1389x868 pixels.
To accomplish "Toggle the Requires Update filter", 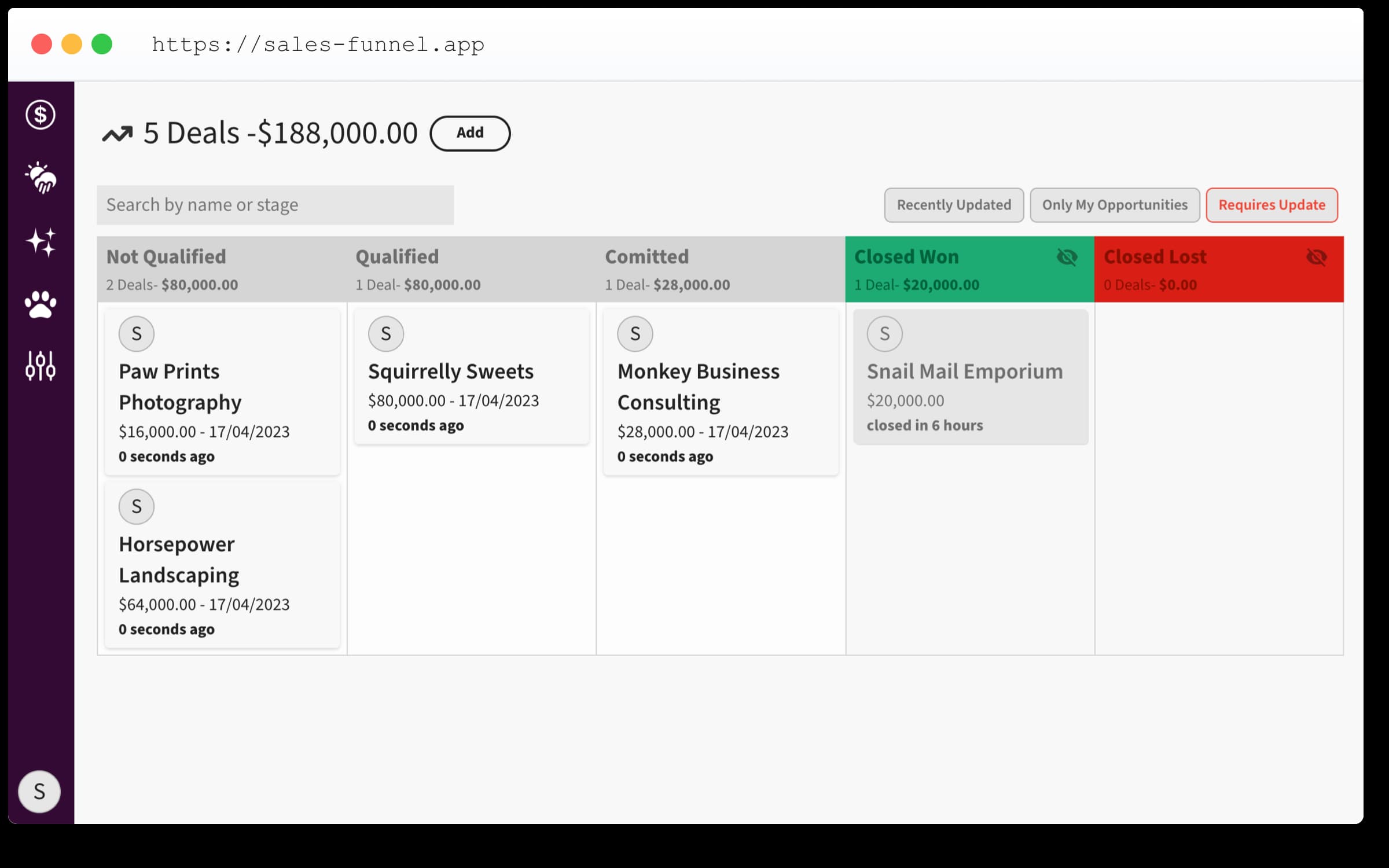I will pyautogui.click(x=1272, y=205).
